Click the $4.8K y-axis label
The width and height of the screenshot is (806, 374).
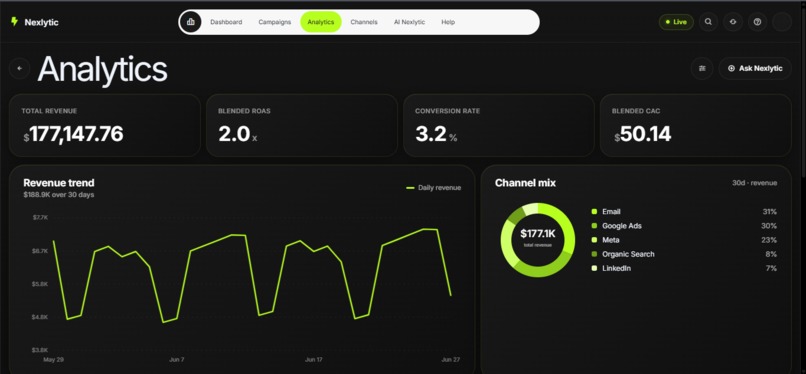coord(40,317)
